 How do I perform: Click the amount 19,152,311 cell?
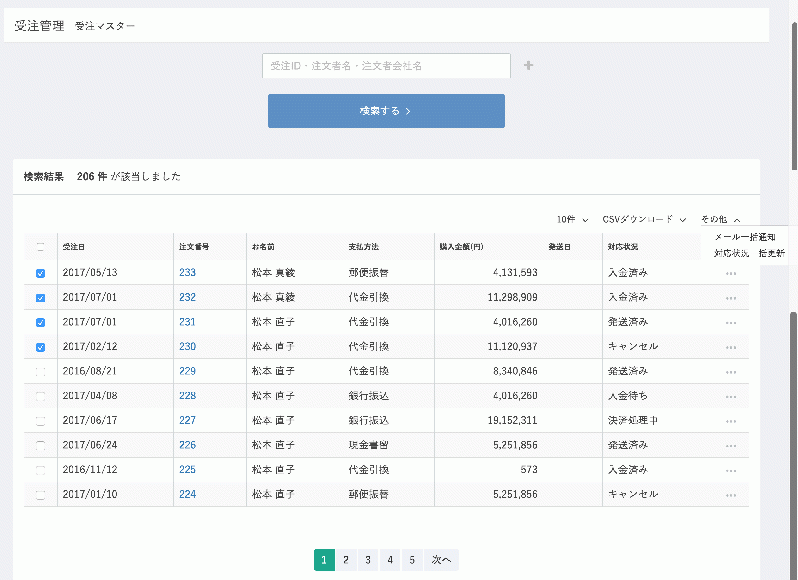tap(512, 421)
